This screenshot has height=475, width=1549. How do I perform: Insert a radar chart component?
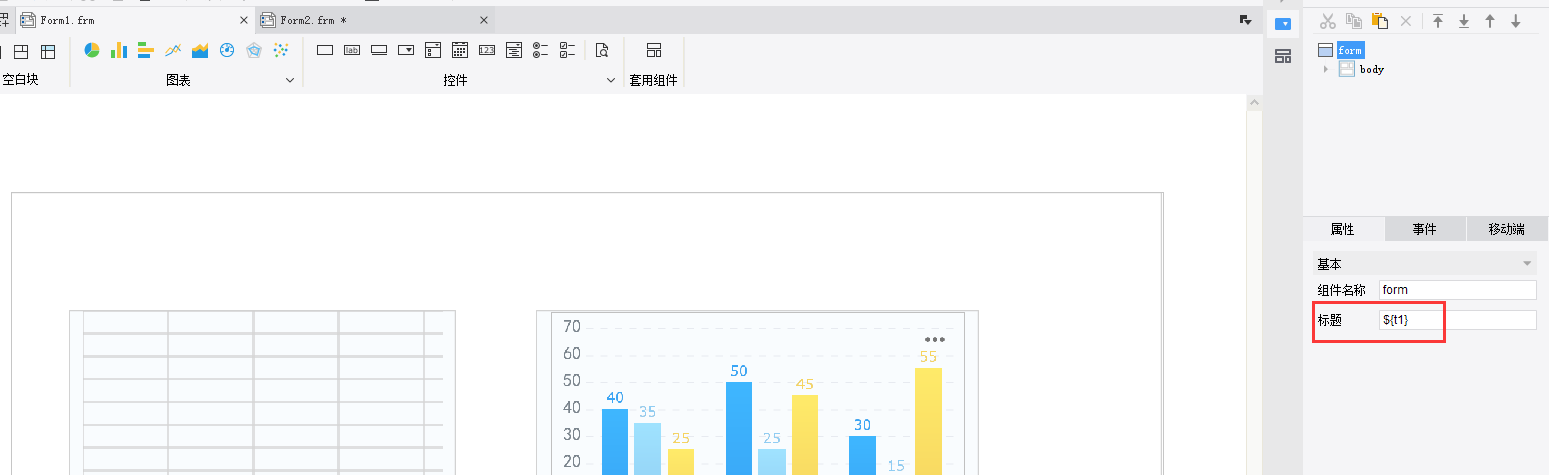point(254,50)
